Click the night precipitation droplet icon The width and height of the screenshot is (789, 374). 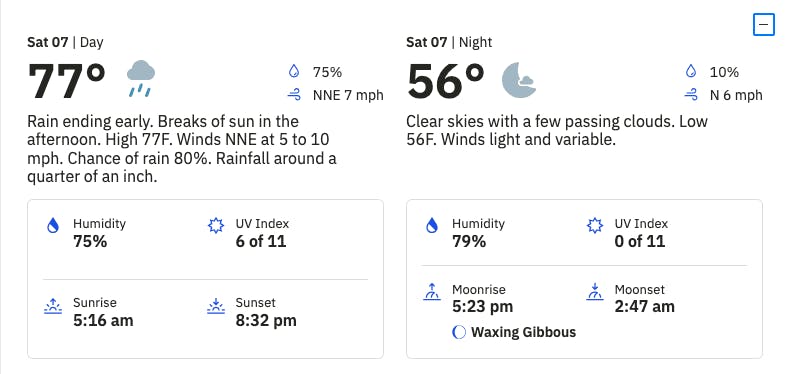691,72
